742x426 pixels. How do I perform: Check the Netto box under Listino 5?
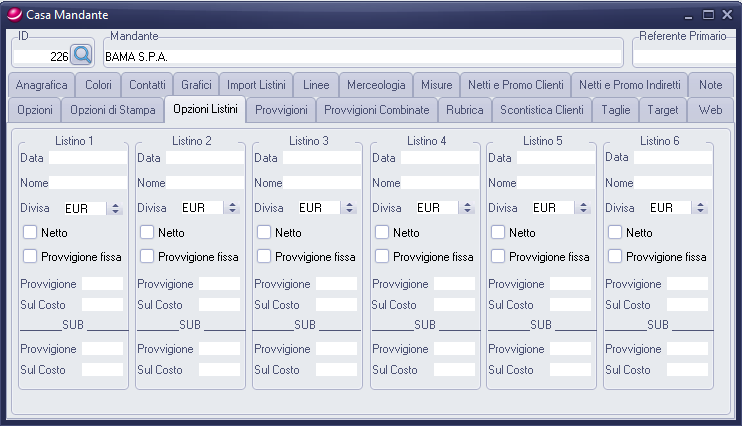498,232
